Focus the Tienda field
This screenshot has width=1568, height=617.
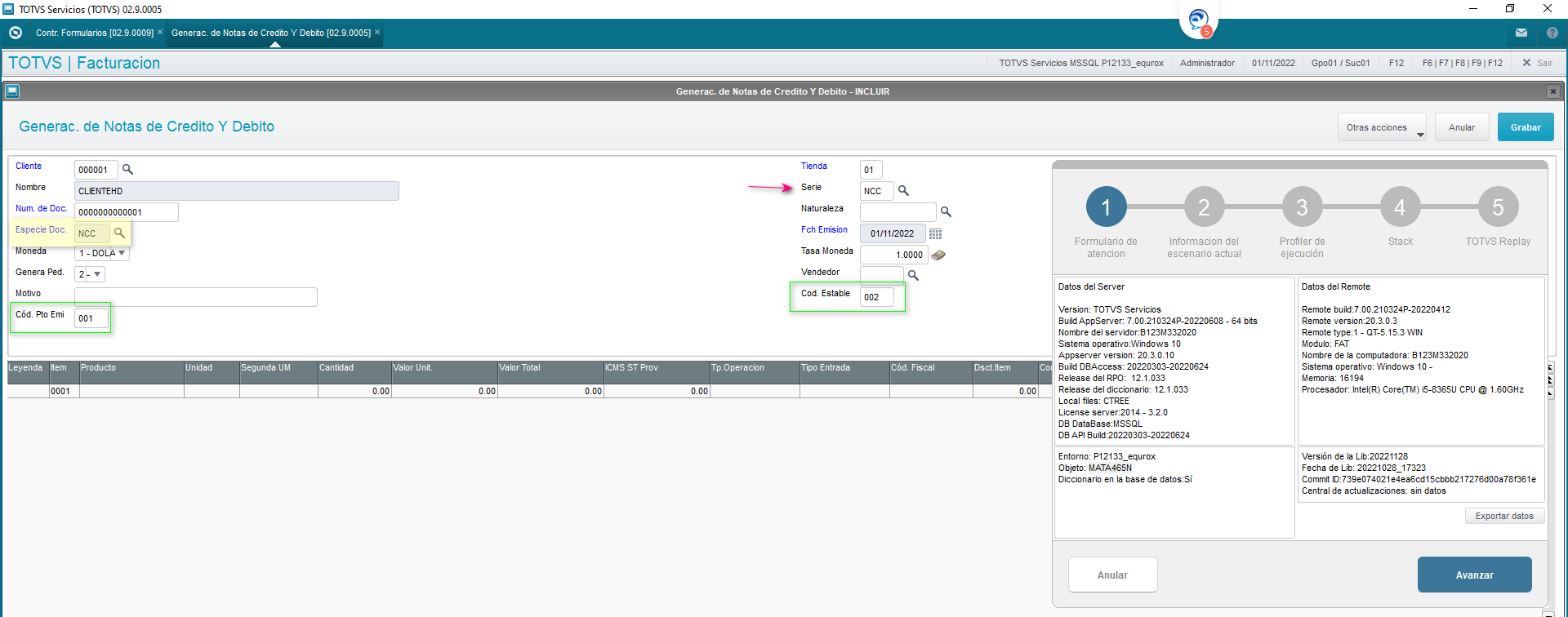click(x=871, y=170)
